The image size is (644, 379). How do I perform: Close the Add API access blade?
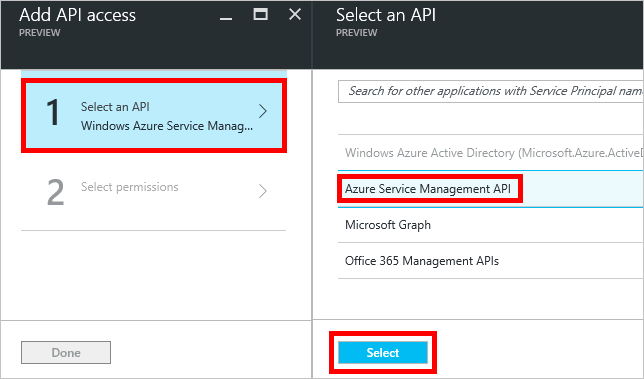tap(295, 15)
